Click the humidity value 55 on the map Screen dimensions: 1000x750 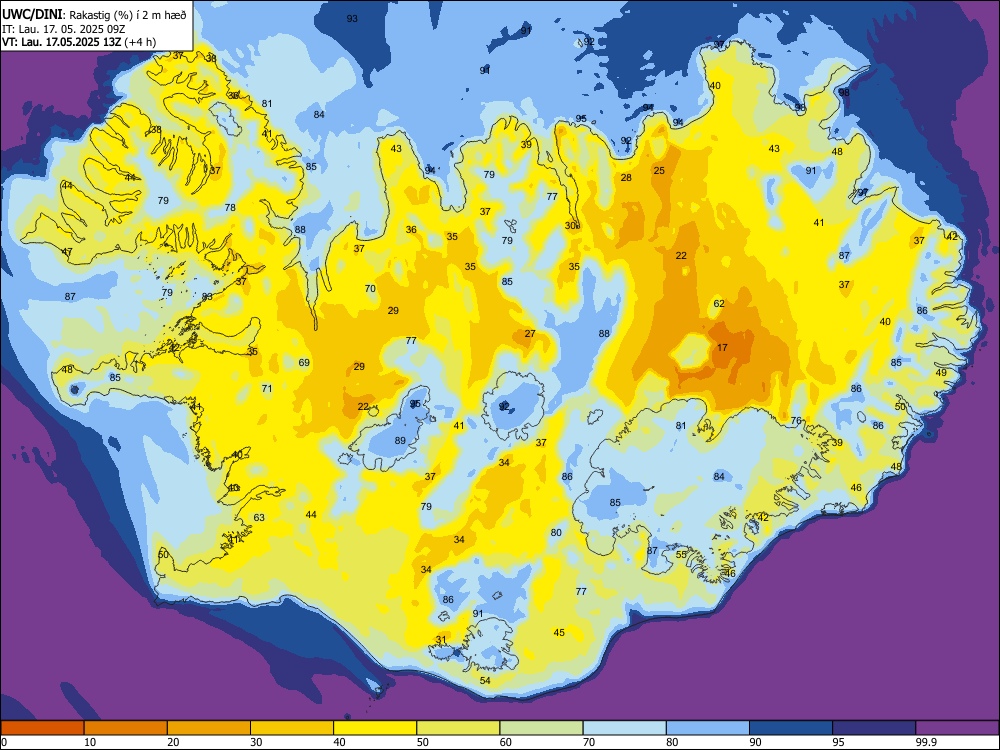(681, 555)
